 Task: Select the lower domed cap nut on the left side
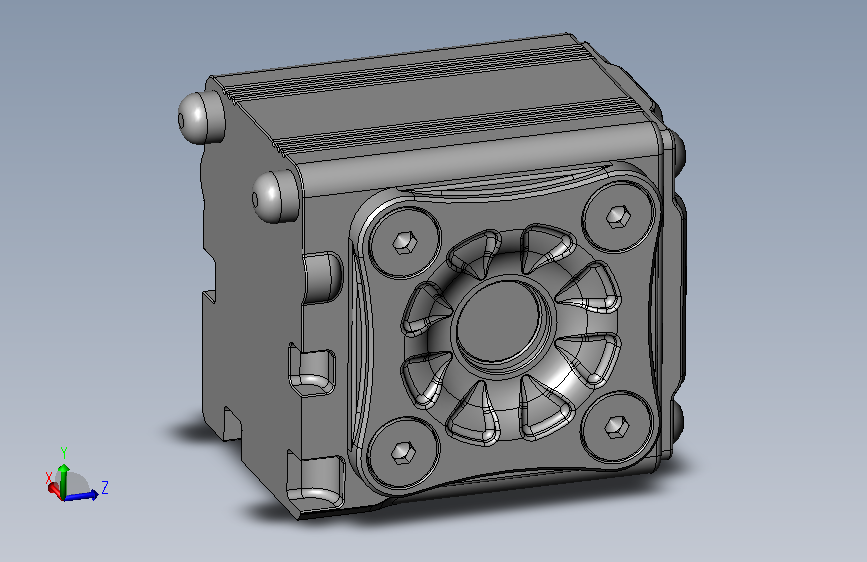pyautogui.click(x=274, y=196)
